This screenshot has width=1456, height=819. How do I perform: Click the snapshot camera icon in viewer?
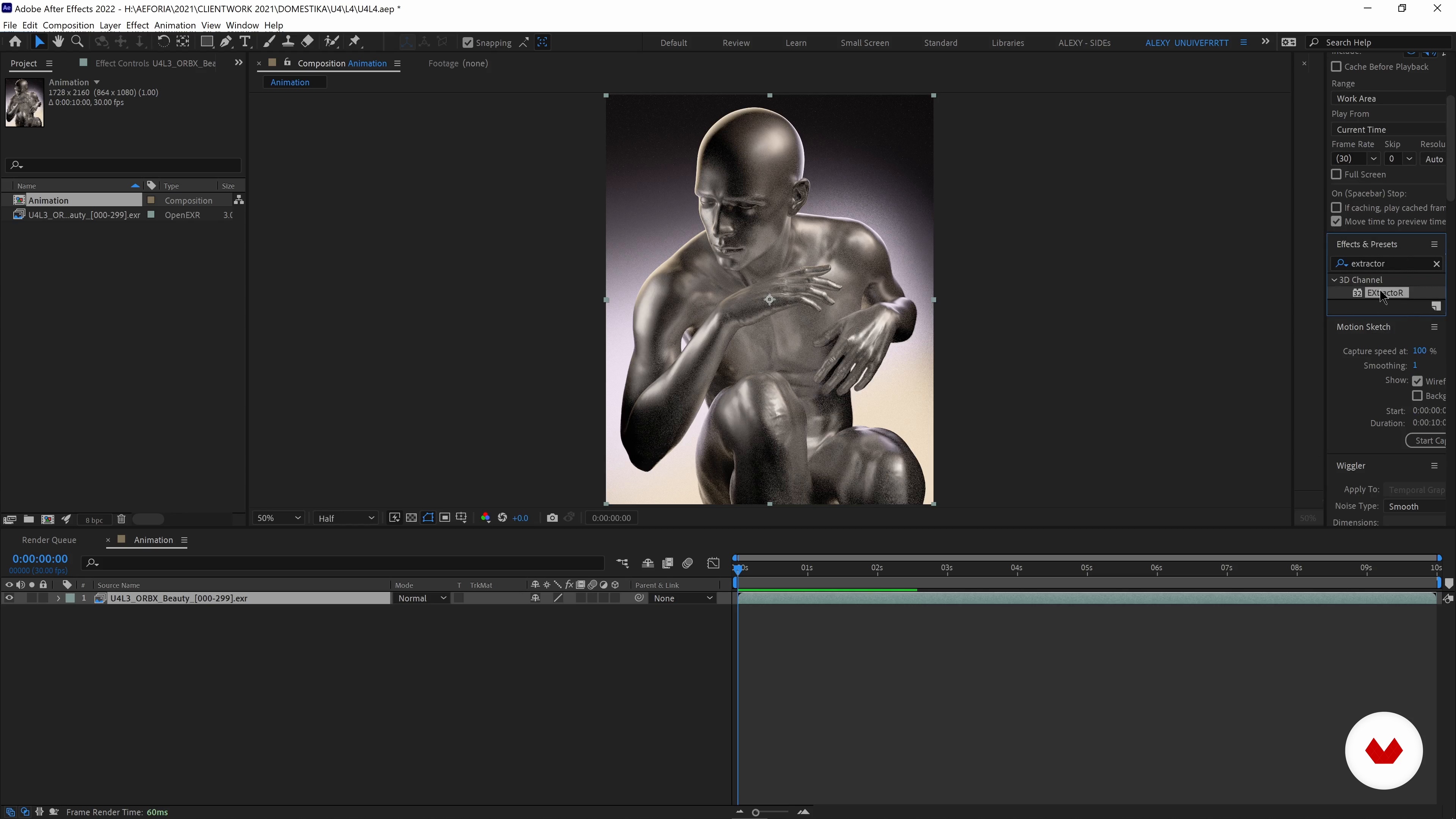click(x=552, y=518)
